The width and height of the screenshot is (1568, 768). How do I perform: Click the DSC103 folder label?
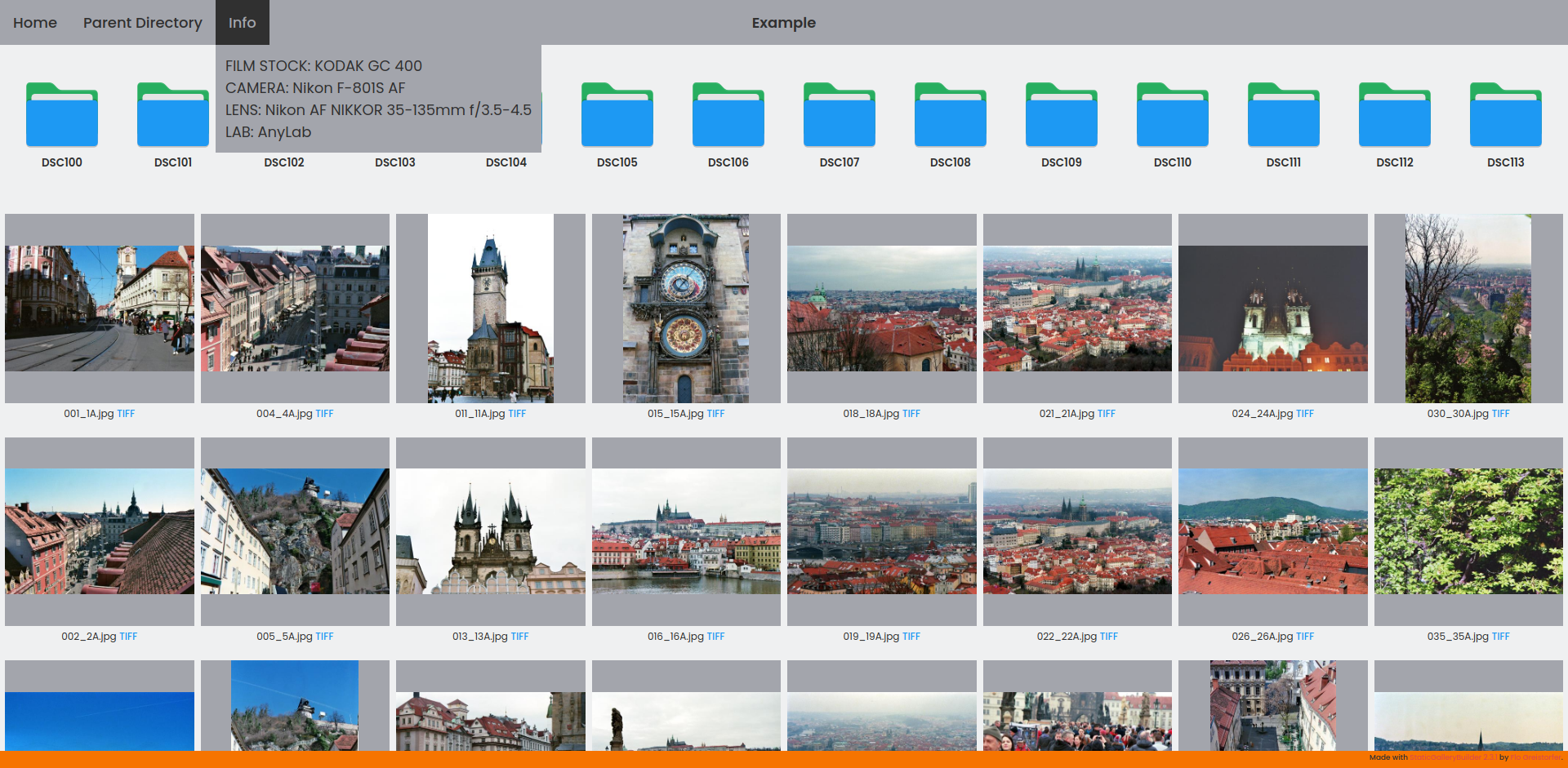tap(395, 162)
